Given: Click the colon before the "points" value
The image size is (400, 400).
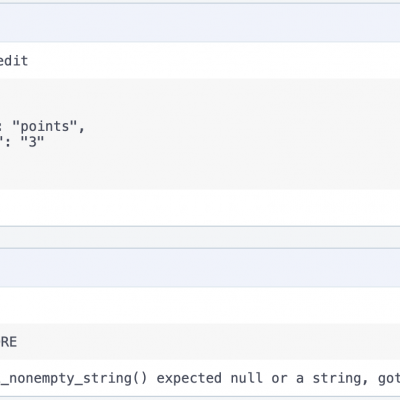Looking at the screenshot, I should pos(1,127).
